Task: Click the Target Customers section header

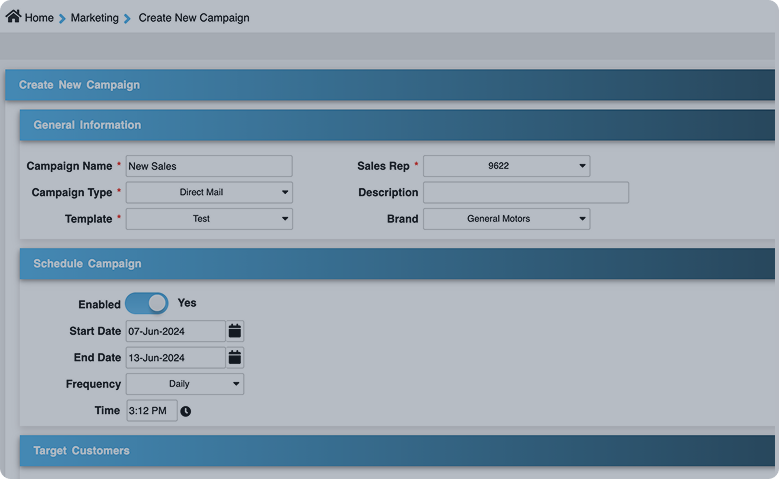Action: (81, 451)
